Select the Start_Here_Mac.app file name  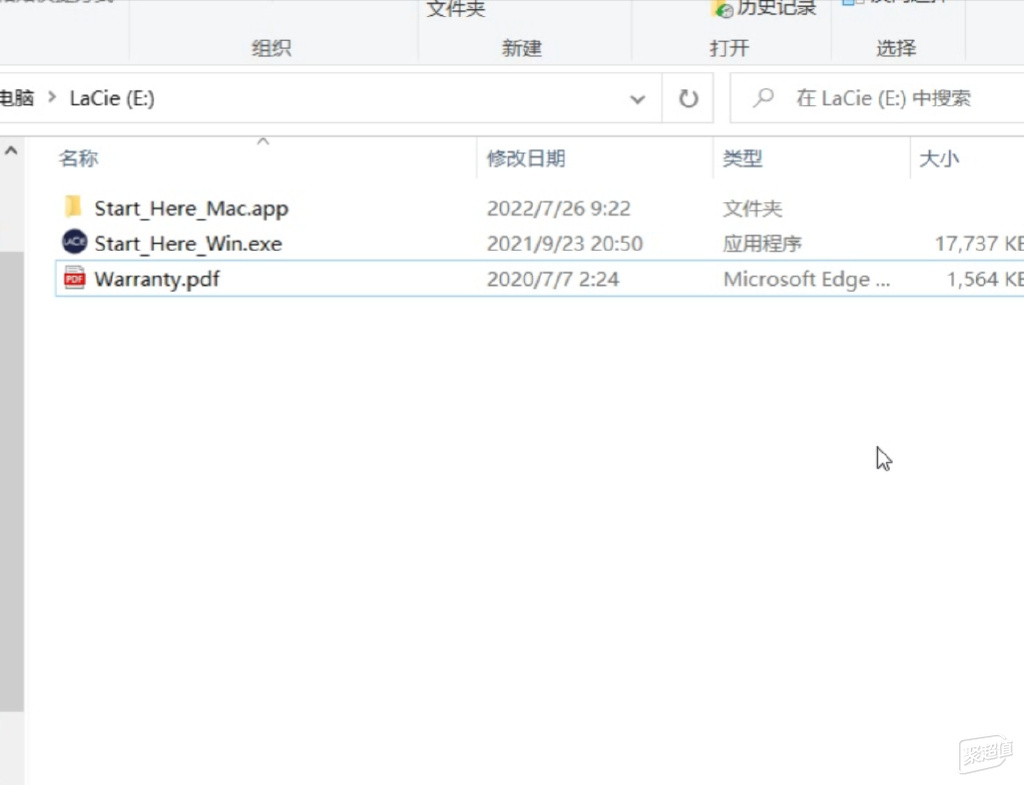click(191, 208)
